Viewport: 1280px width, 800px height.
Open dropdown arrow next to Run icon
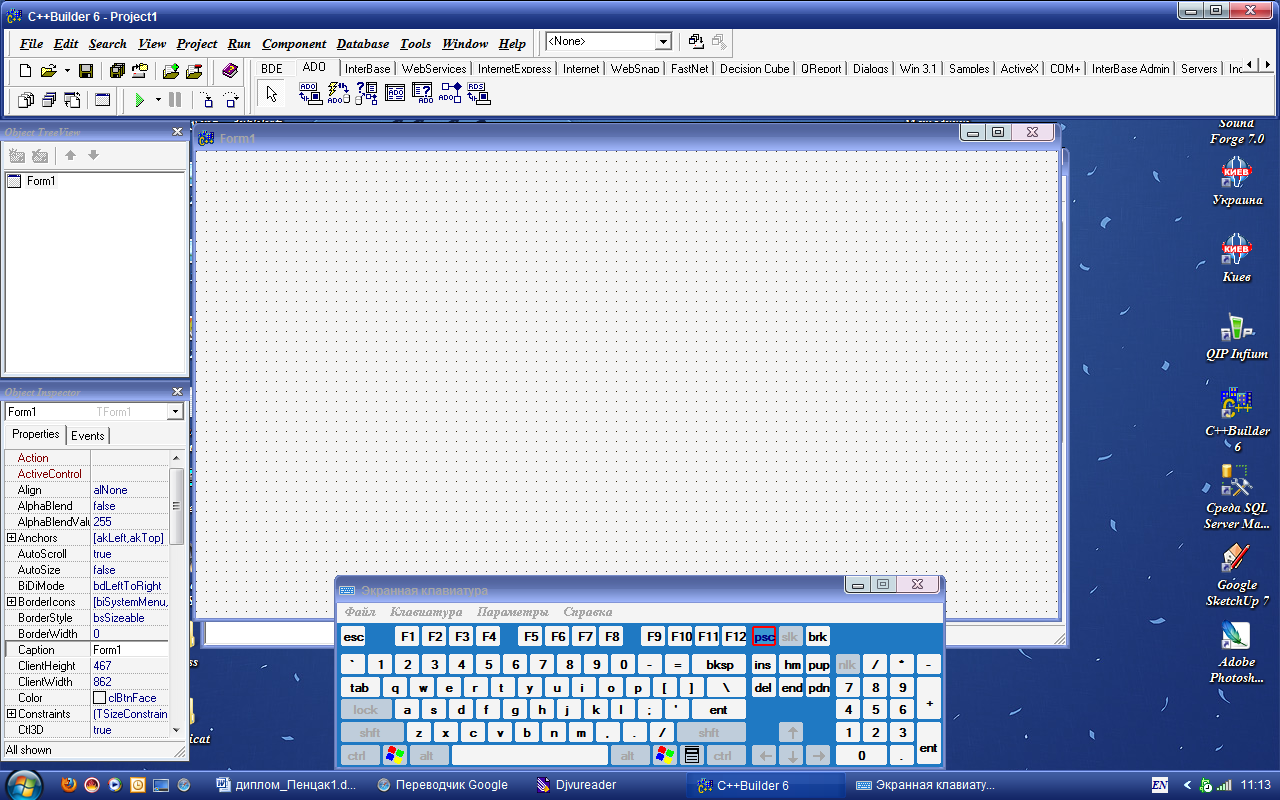pyautogui.click(x=158, y=100)
